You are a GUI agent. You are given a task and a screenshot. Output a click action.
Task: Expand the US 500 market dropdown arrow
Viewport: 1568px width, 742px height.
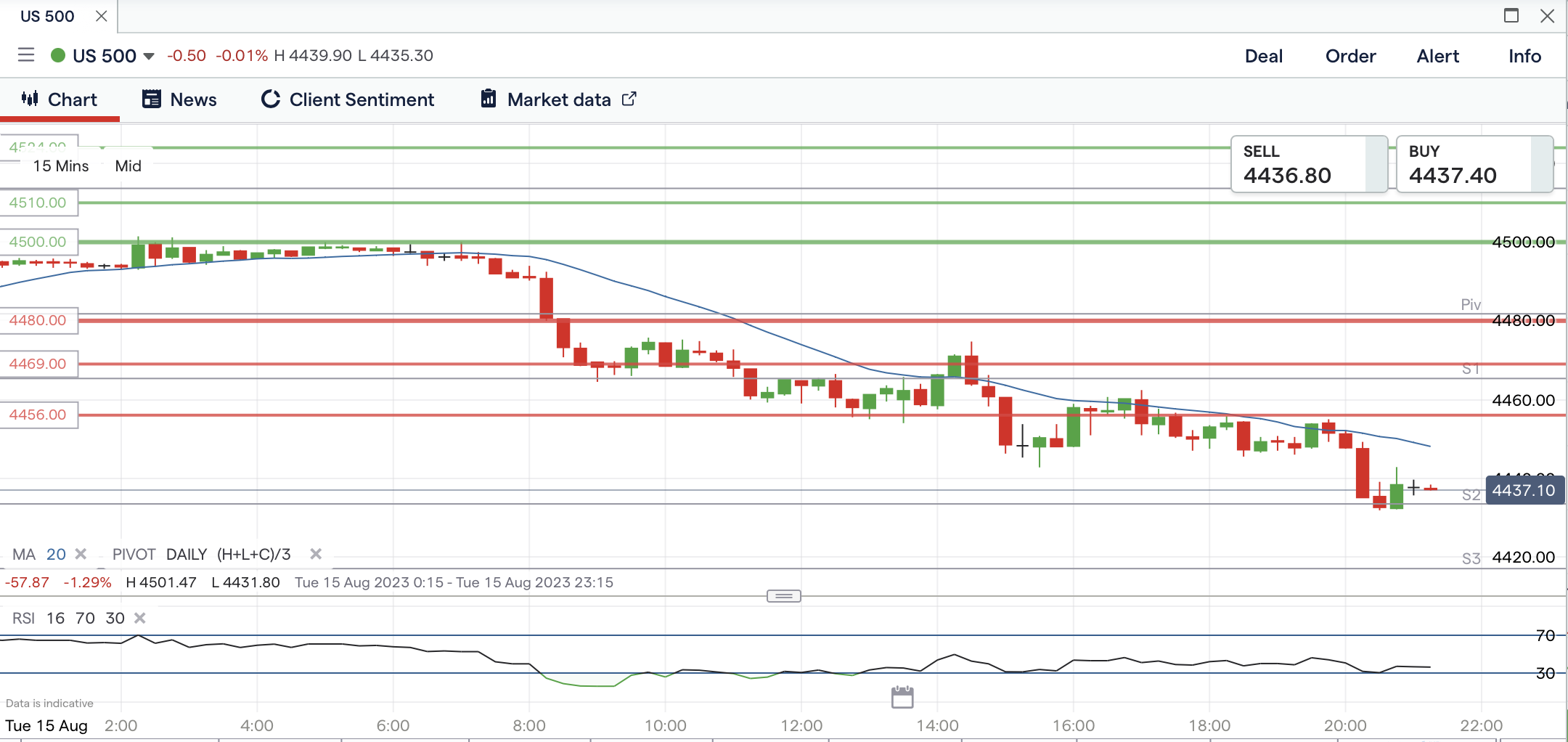pos(149,56)
